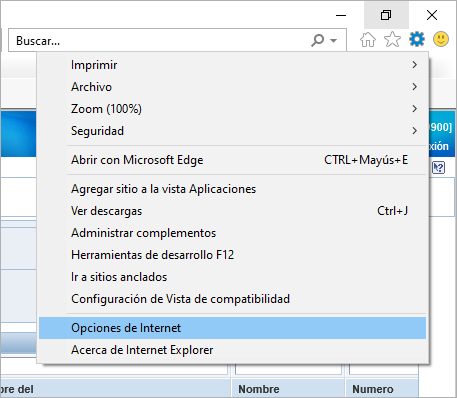
Task: Click the magnifying glass search icon
Action: tap(318, 40)
